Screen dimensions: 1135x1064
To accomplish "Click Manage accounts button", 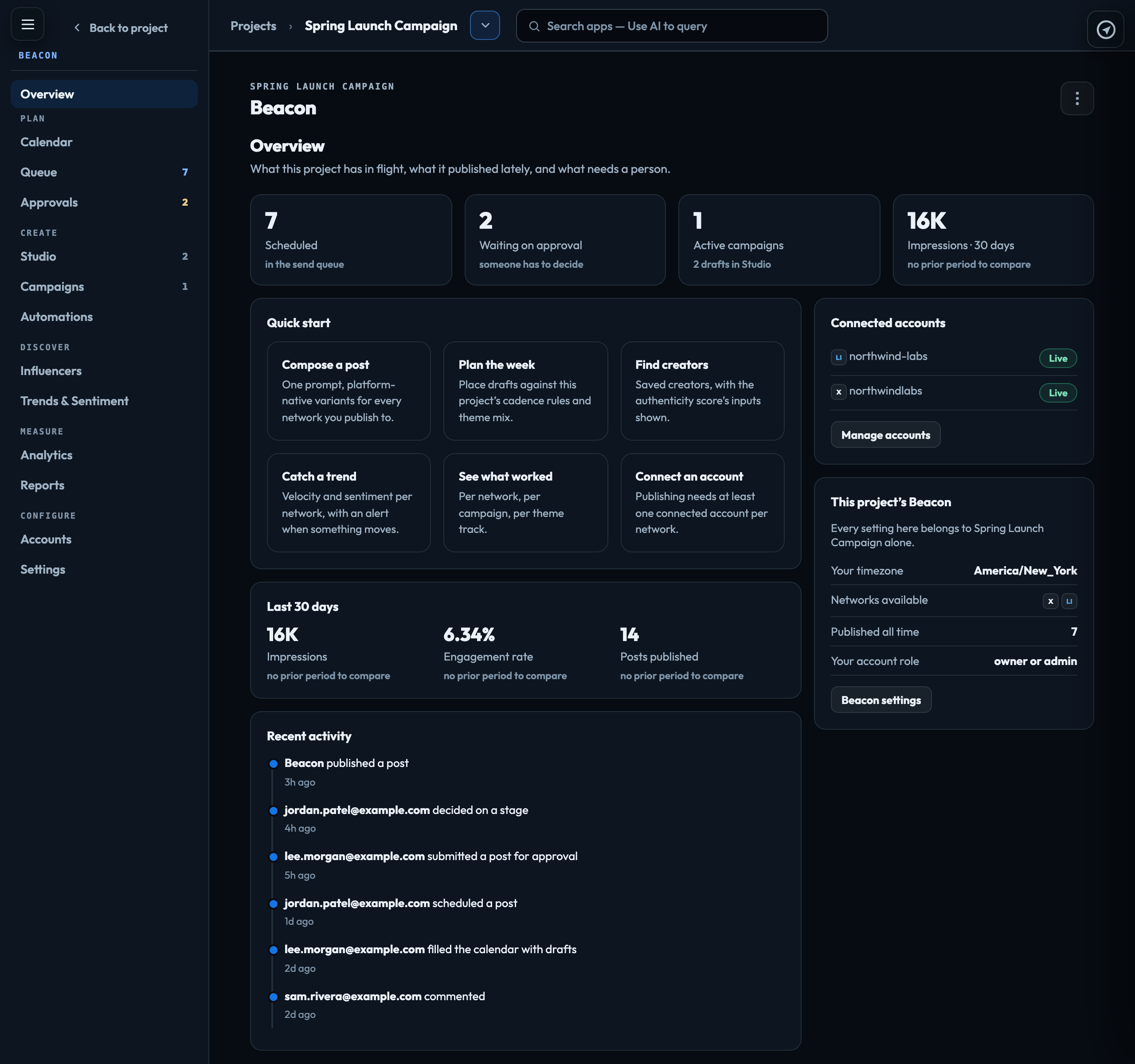I will tap(885, 435).
